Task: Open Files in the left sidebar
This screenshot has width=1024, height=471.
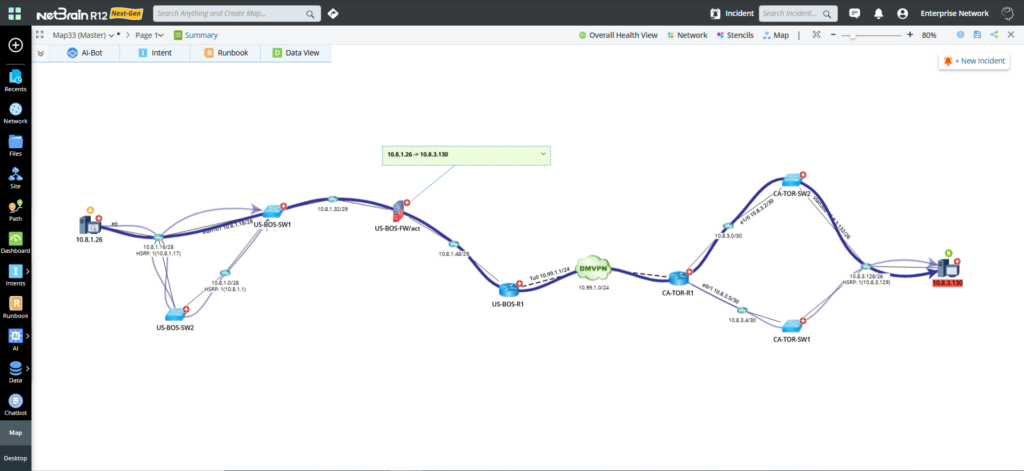Action: coord(16,146)
